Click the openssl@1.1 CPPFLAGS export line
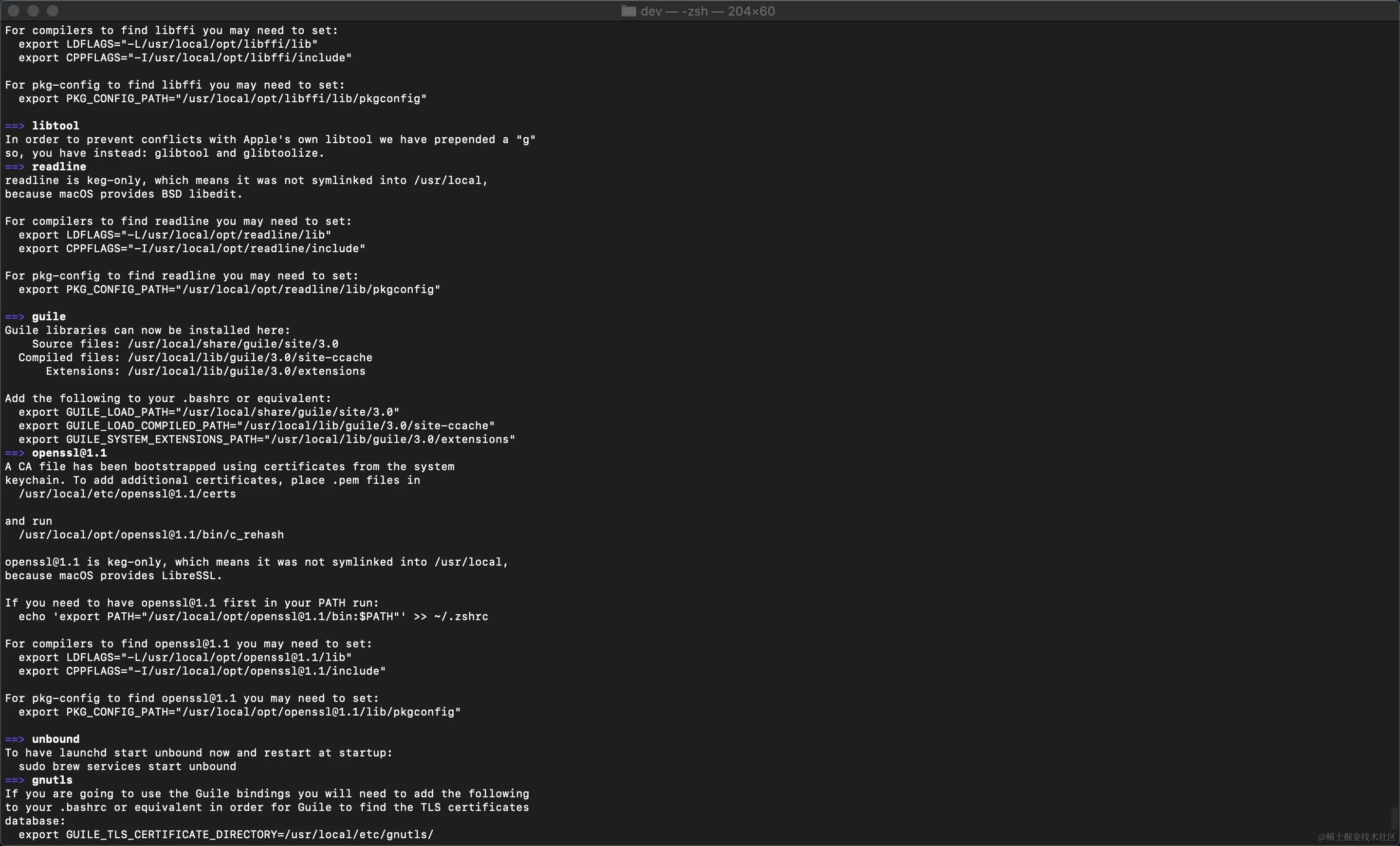This screenshot has width=1400, height=846. point(203,671)
